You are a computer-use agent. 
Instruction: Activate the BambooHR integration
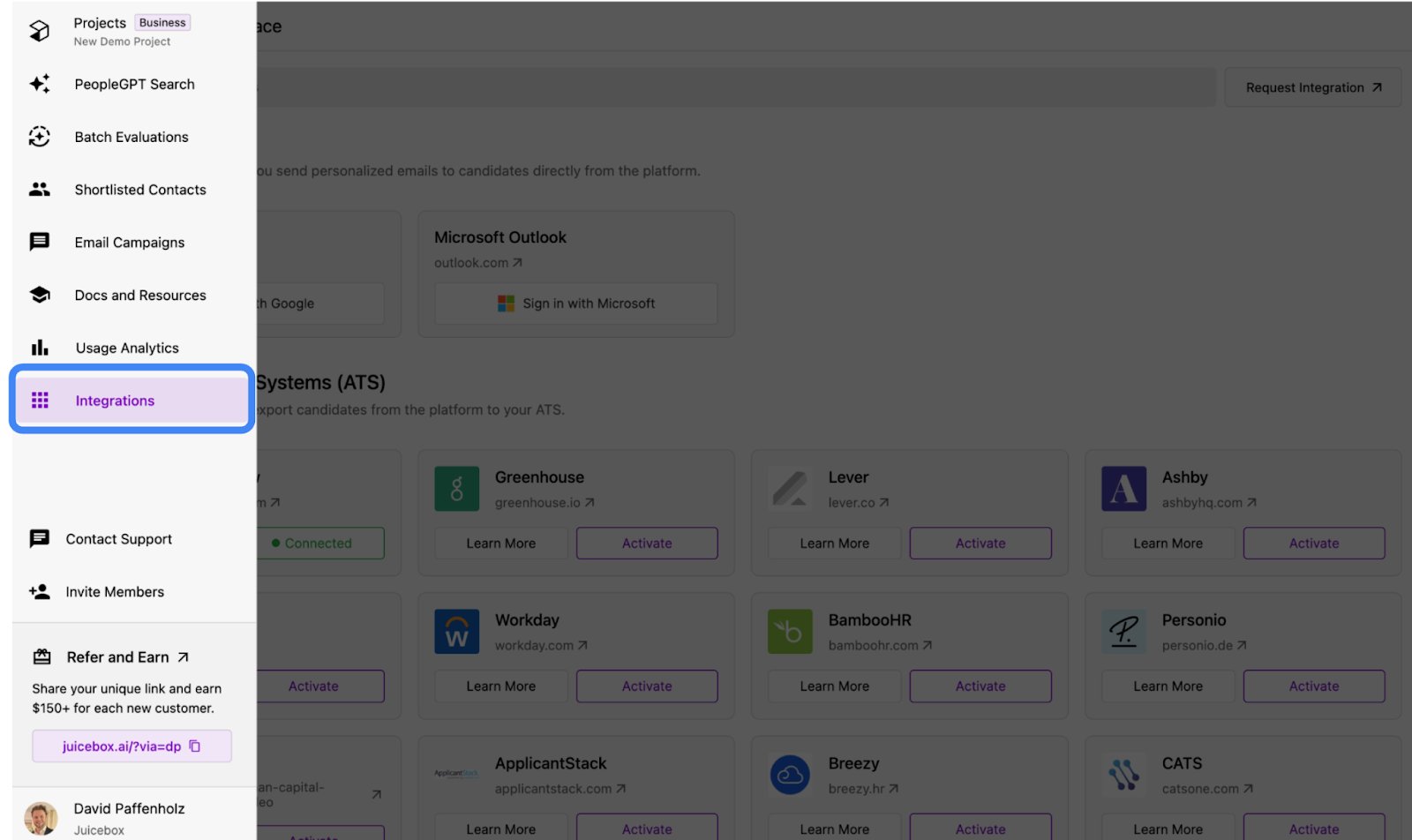pyautogui.click(x=980, y=686)
